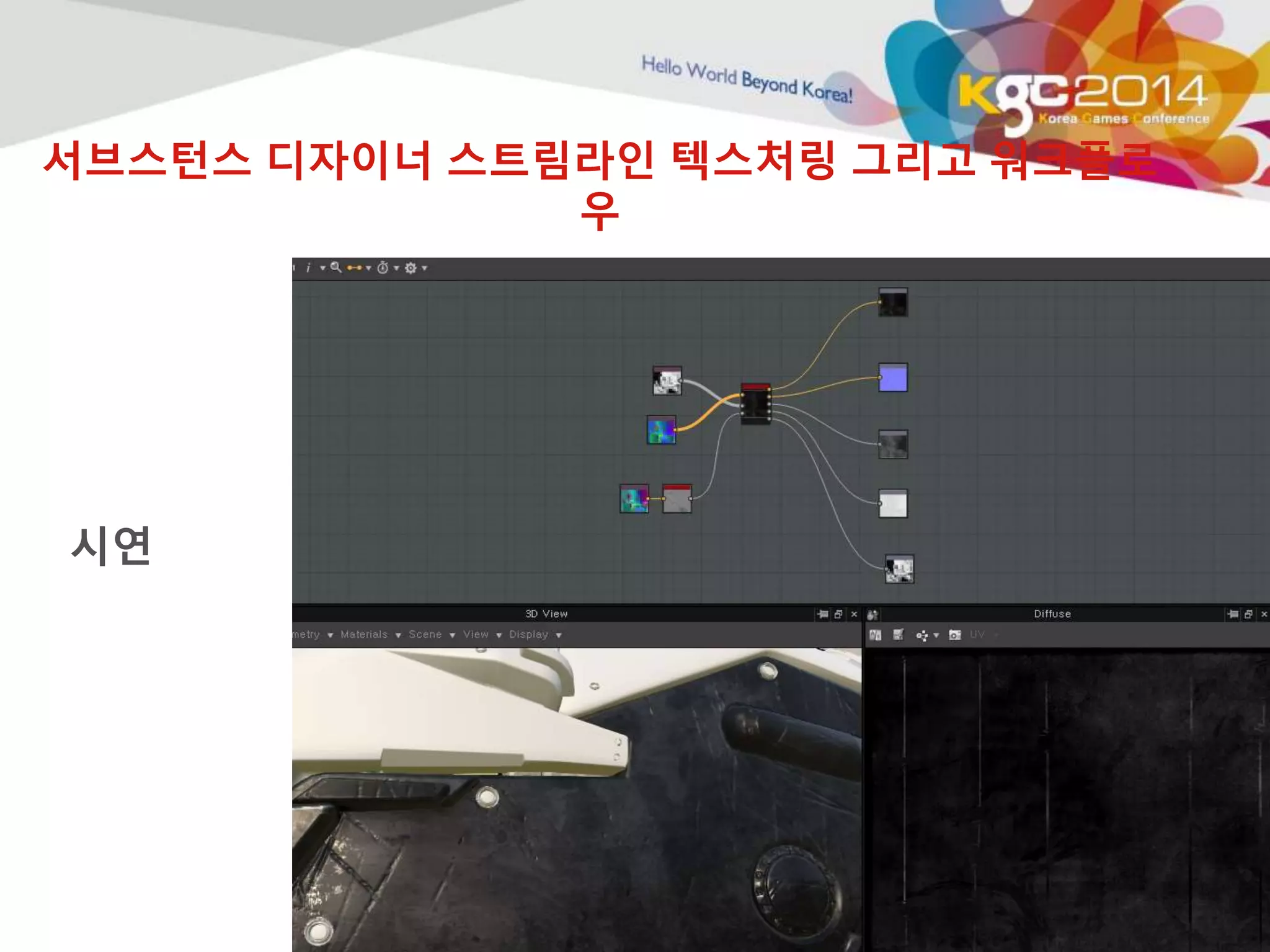Open the stopwatch dropdown arrow

[396, 268]
